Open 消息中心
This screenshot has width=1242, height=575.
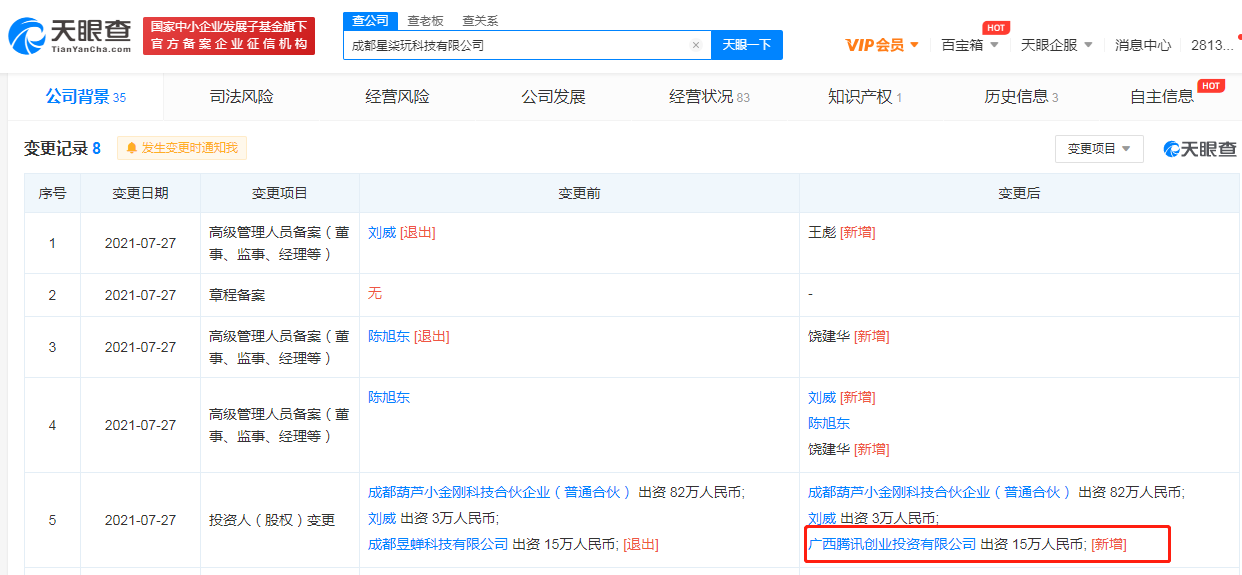coord(1143,45)
